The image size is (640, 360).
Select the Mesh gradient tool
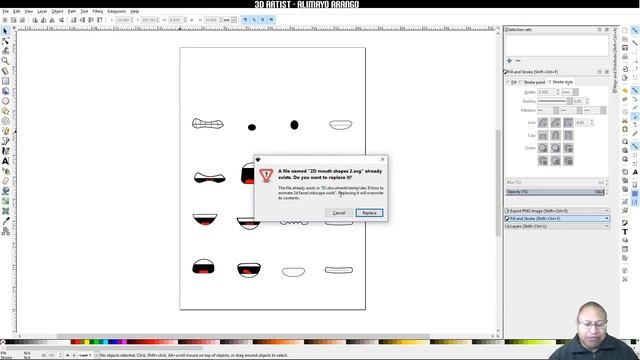tap(5, 211)
